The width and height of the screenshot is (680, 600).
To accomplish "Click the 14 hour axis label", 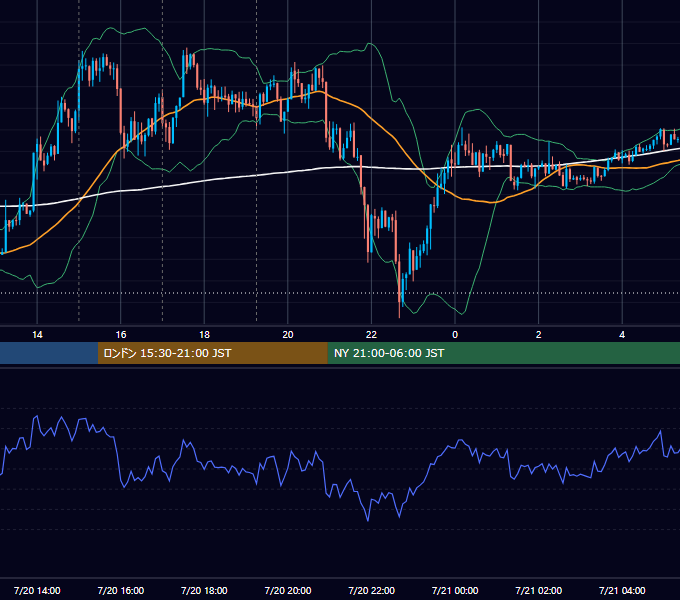I will 37,335.
